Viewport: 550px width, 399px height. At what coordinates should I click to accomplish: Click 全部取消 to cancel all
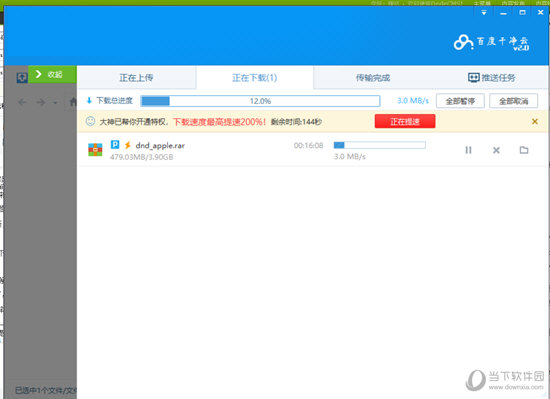(x=514, y=101)
